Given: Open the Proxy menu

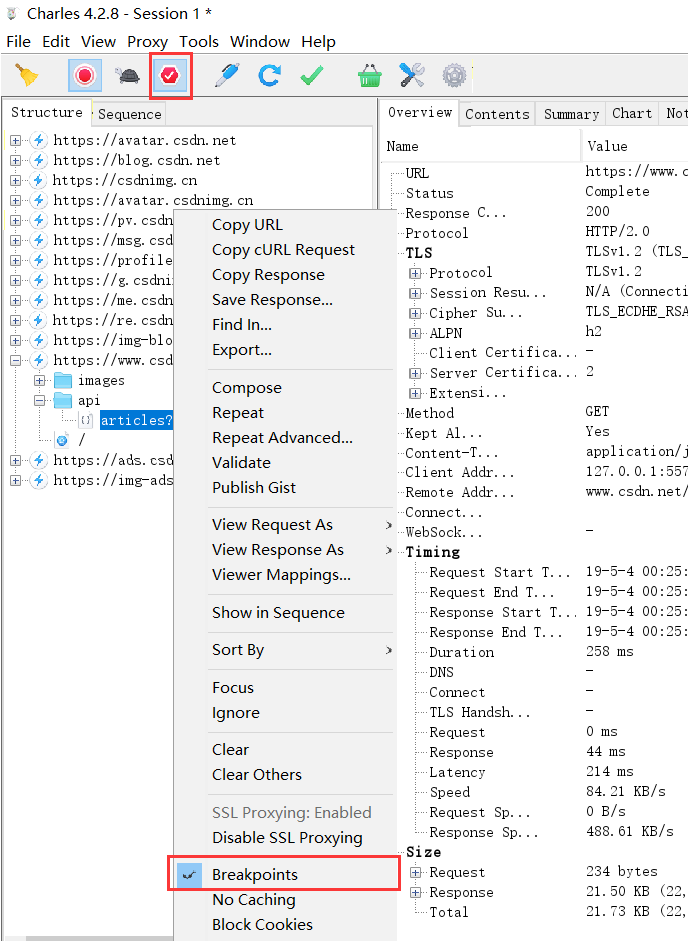Looking at the screenshot, I should (x=148, y=42).
